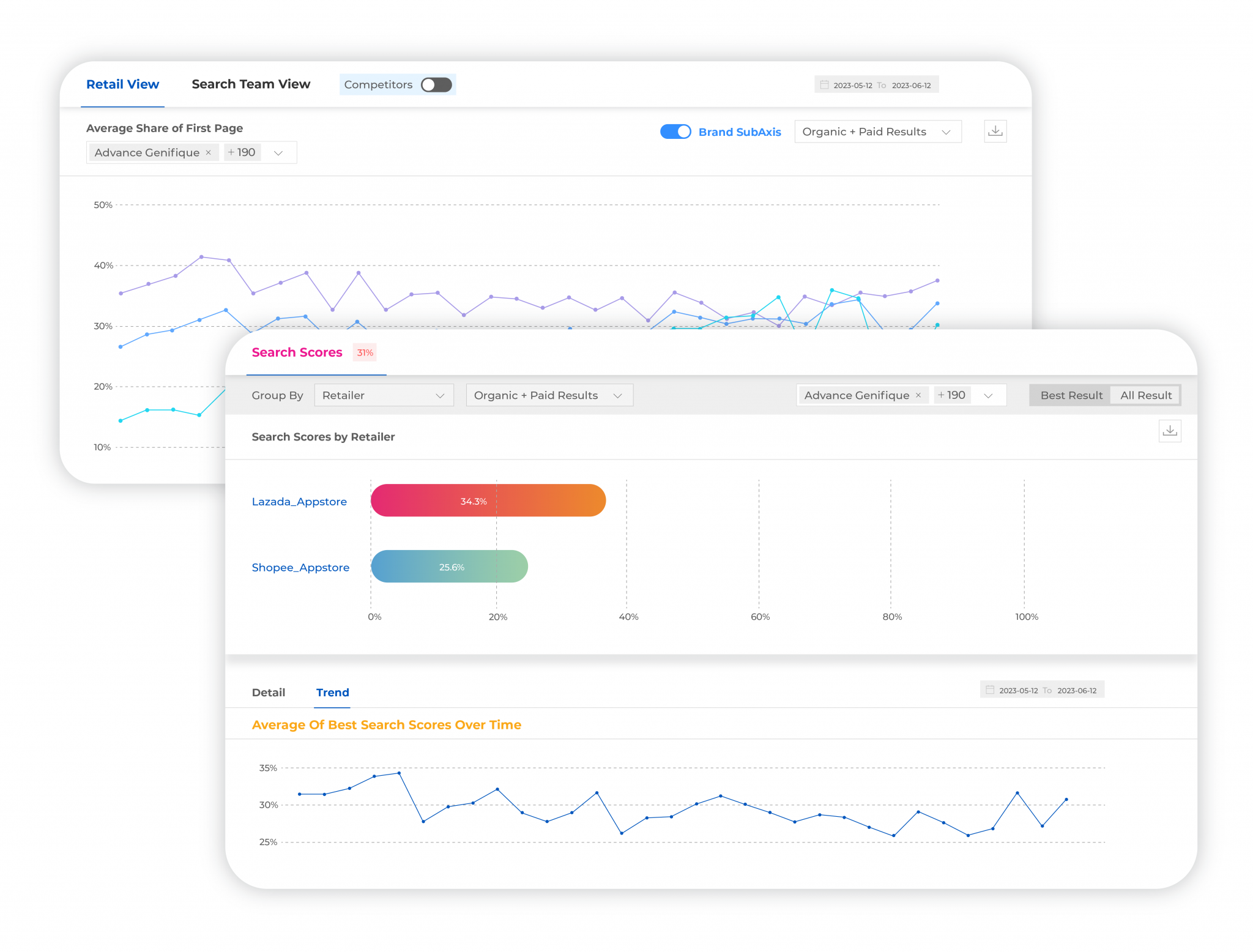
Task: Disable the Brand SubAxis toggle
Action: (x=675, y=132)
